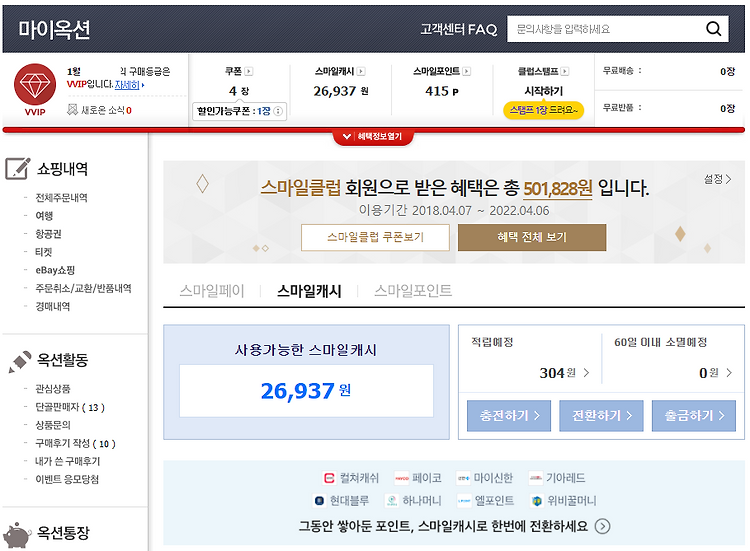This screenshot has width=750, height=551.
Task: Open 내가 쓴 구매후기 menu item
Action: coord(67,462)
